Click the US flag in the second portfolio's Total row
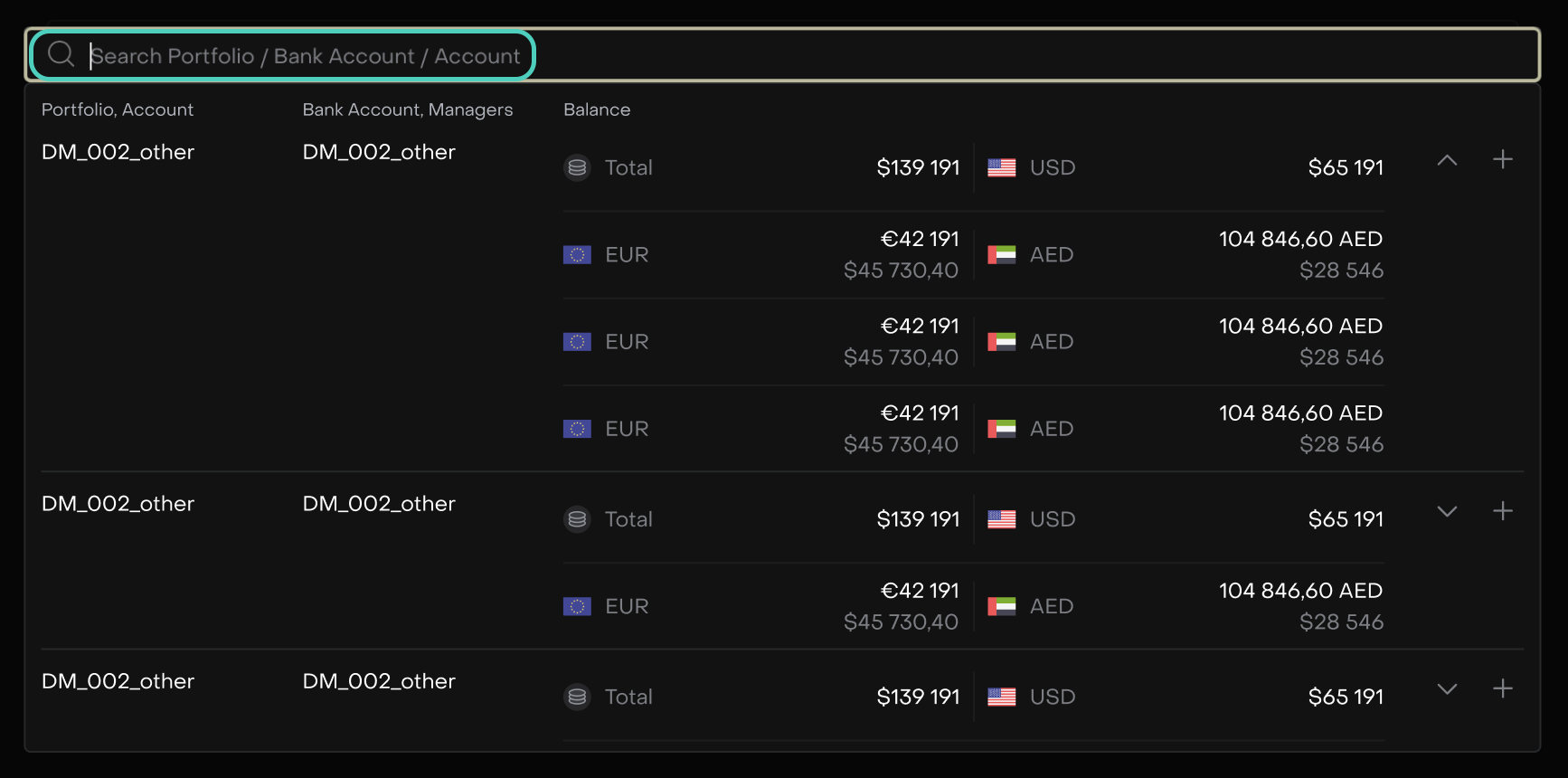The width and height of the screenshot is (1568, 778). coord(1001,519)
